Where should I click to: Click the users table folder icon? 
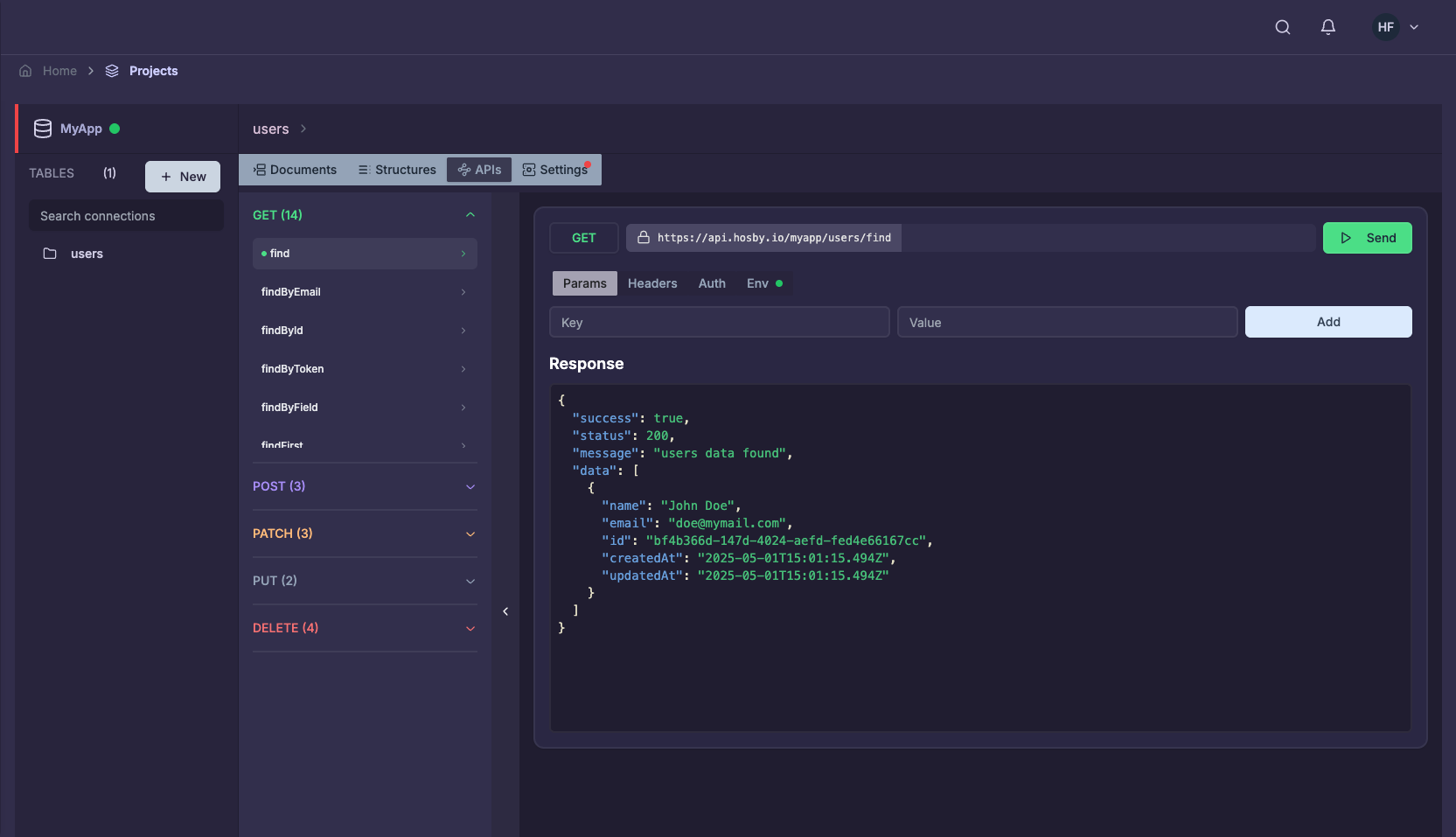tap(50, 254)
